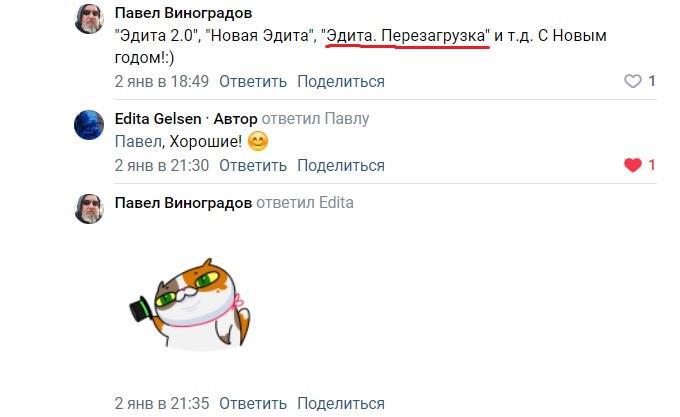Share Edita Gelsen's 21:30 comment
This screenshot has height=417, width=680.
(341, 166)
